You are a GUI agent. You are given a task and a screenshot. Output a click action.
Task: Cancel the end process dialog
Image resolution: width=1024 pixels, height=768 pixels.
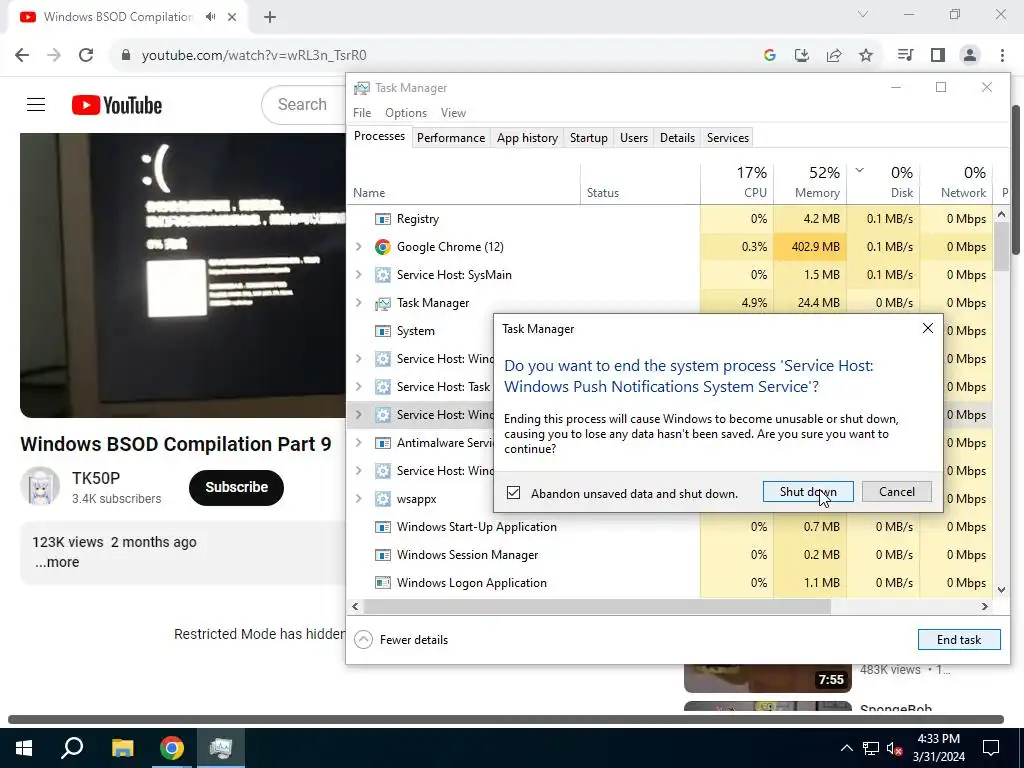[897, 492]
